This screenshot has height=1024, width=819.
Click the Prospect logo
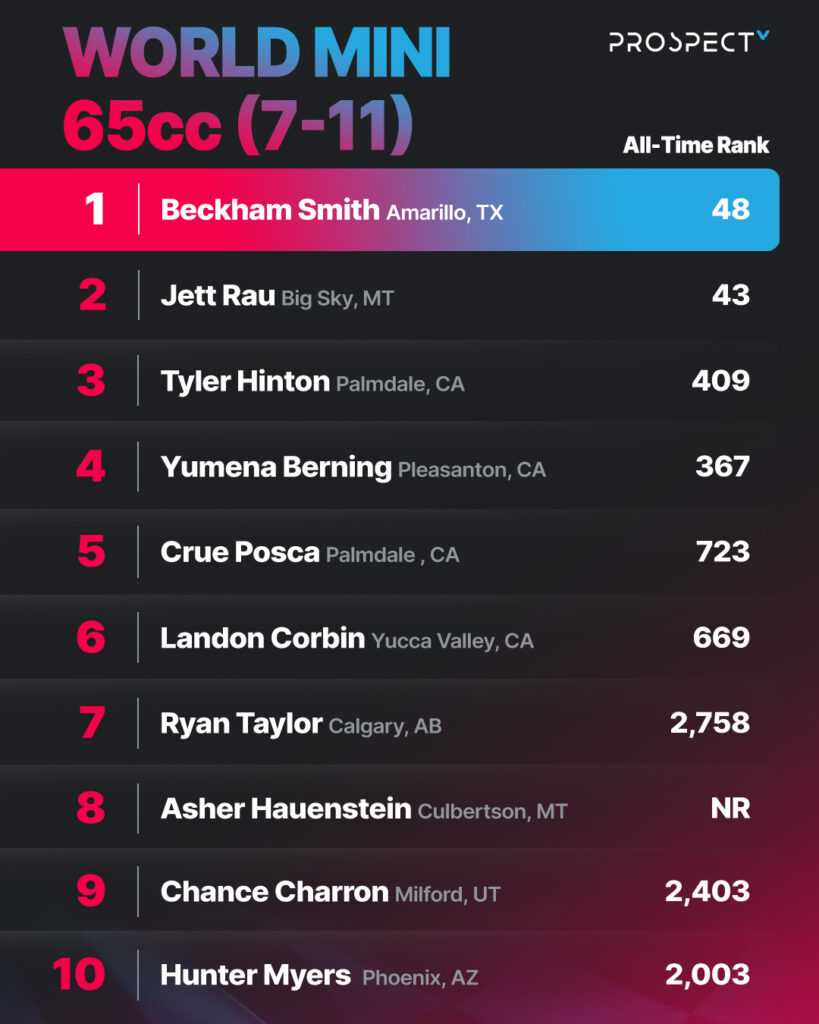(x=689, y=42)
